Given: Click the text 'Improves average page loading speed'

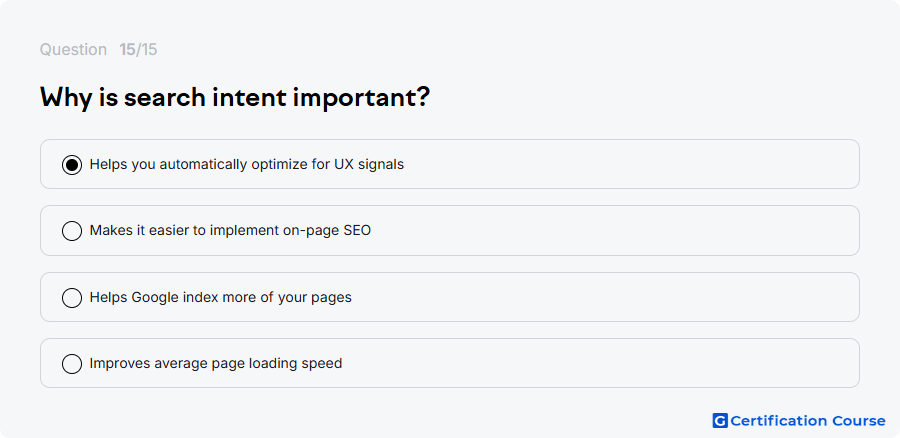Looking at the screenshot, I should coord(216,363).
